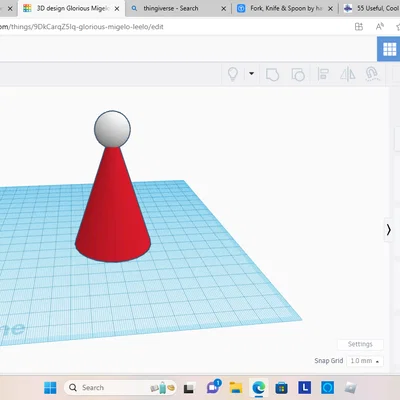400x400 pixels.
Task: Click the Show All lightbulb icon
Action: pyautogui.click(x=233, y=74)
